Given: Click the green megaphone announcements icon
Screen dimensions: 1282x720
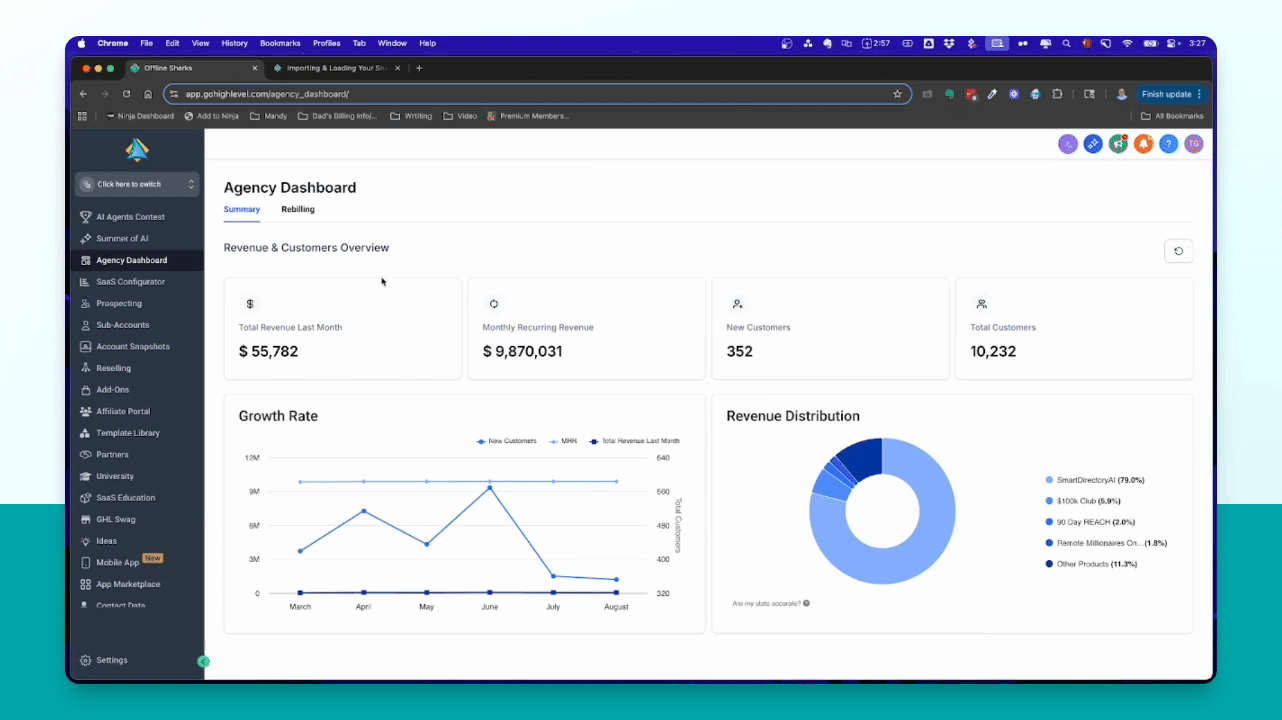Looking at the screenshot, I should (1118, 144).
